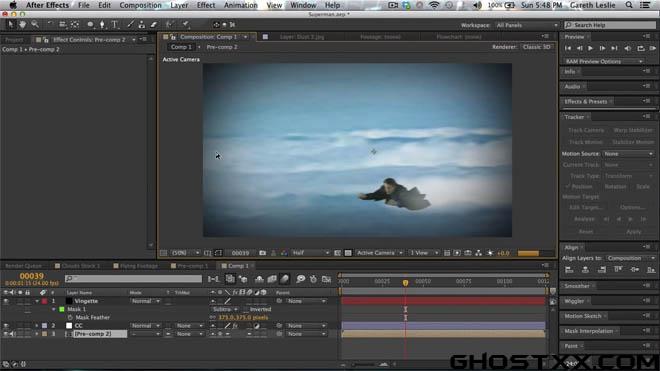This screenshot has width=660, height=371.
Task: Toggle transparency grid in viewer footer
Action: point(348,253)
